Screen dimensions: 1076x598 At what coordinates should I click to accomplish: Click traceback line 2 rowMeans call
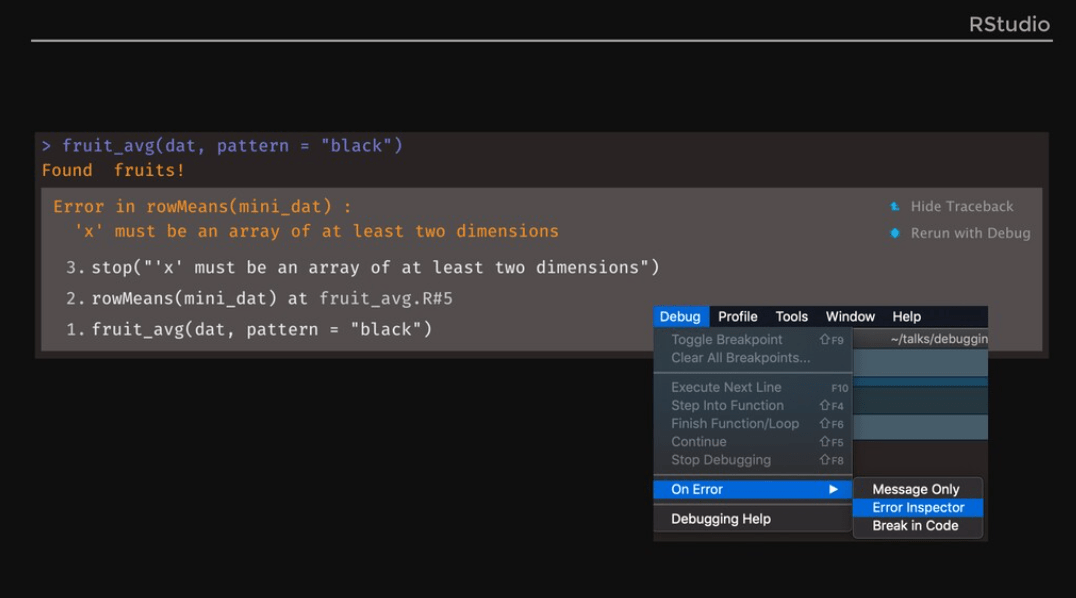click(x=184, y=298)
